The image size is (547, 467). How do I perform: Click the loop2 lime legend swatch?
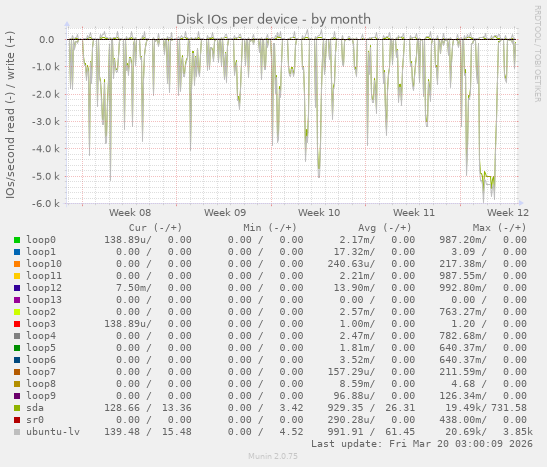17,312
